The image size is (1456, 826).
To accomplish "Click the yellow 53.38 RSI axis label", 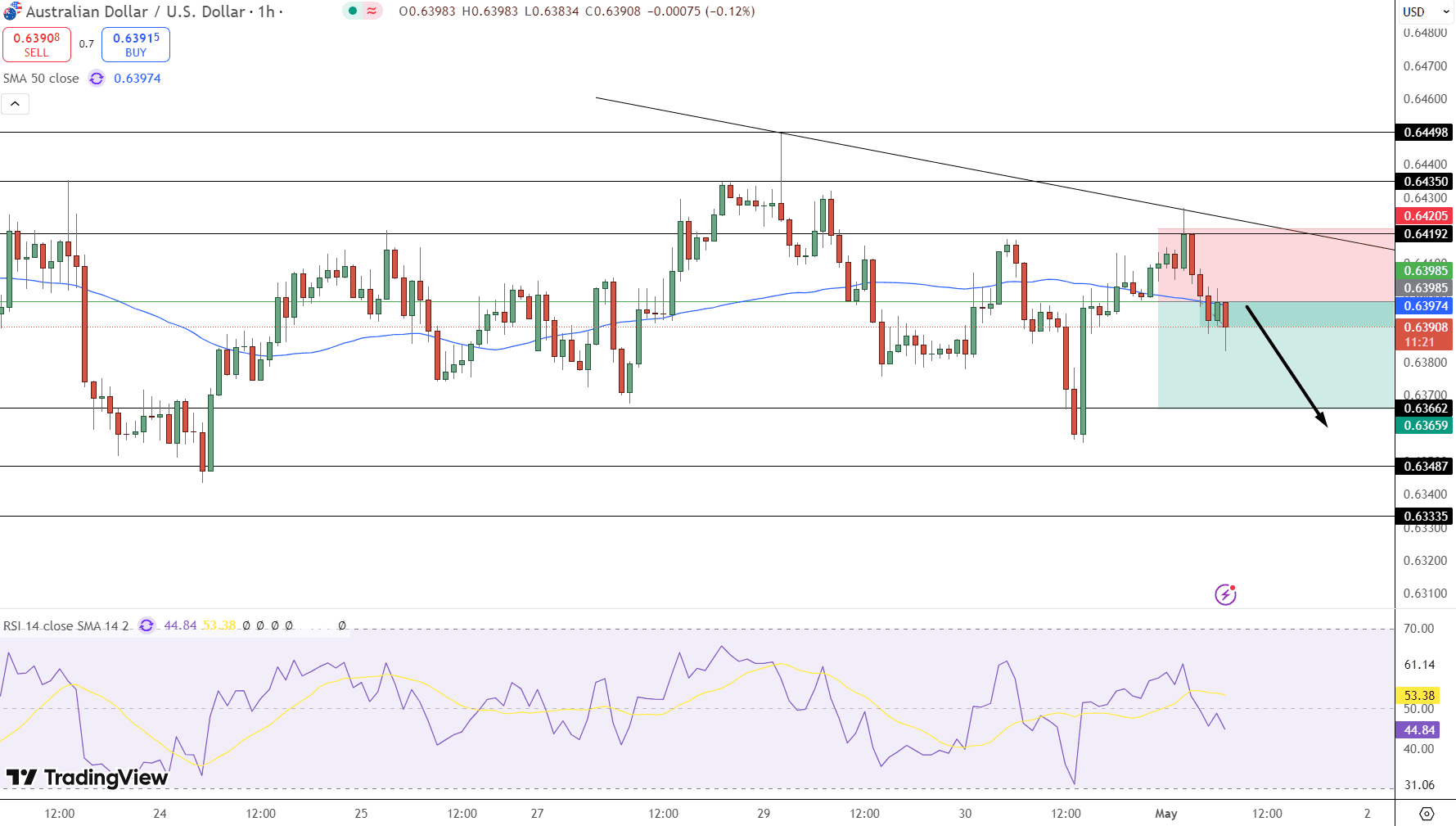I will click(1418, 696).
